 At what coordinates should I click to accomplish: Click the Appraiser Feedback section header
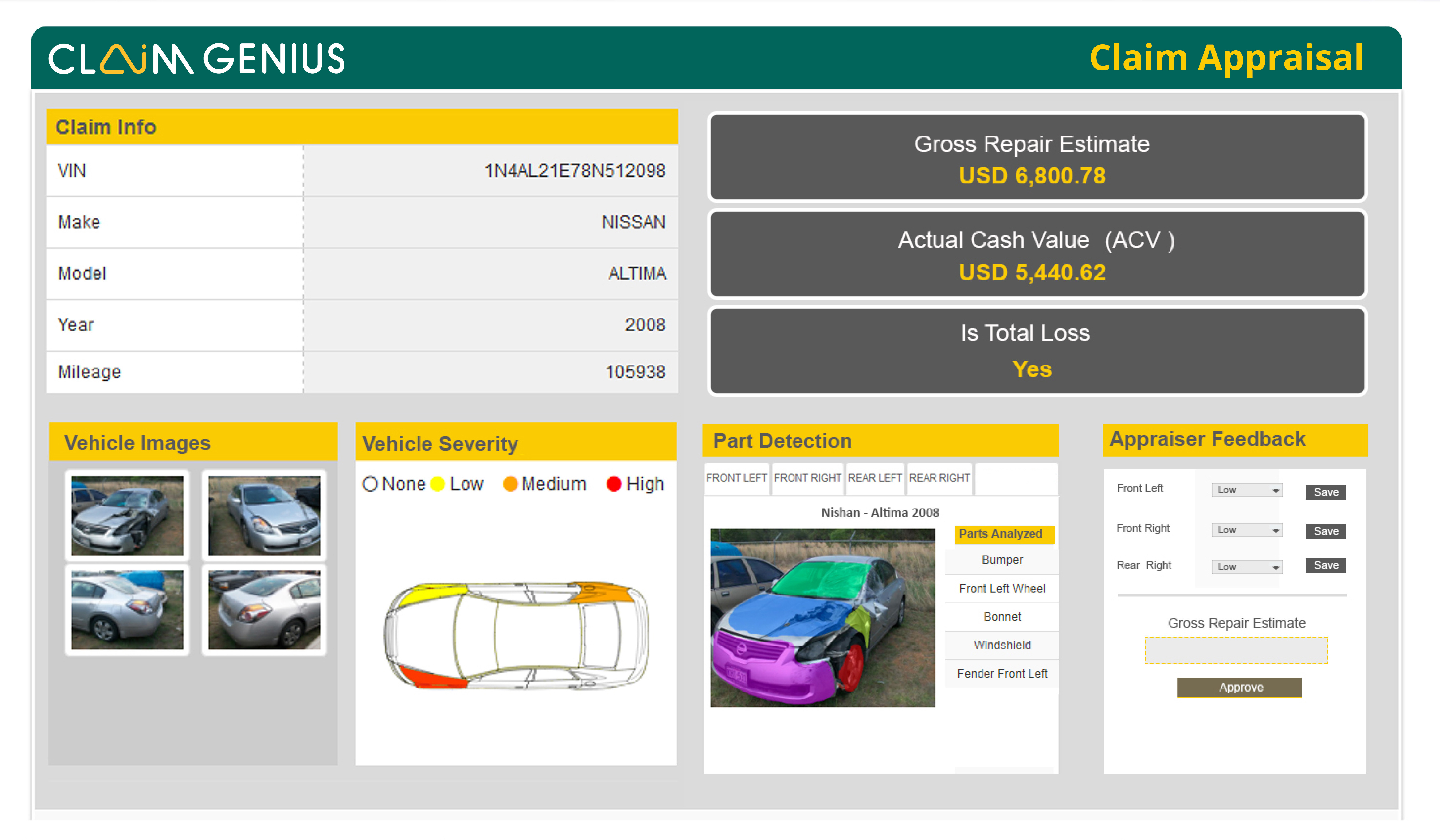(1235, 440)
